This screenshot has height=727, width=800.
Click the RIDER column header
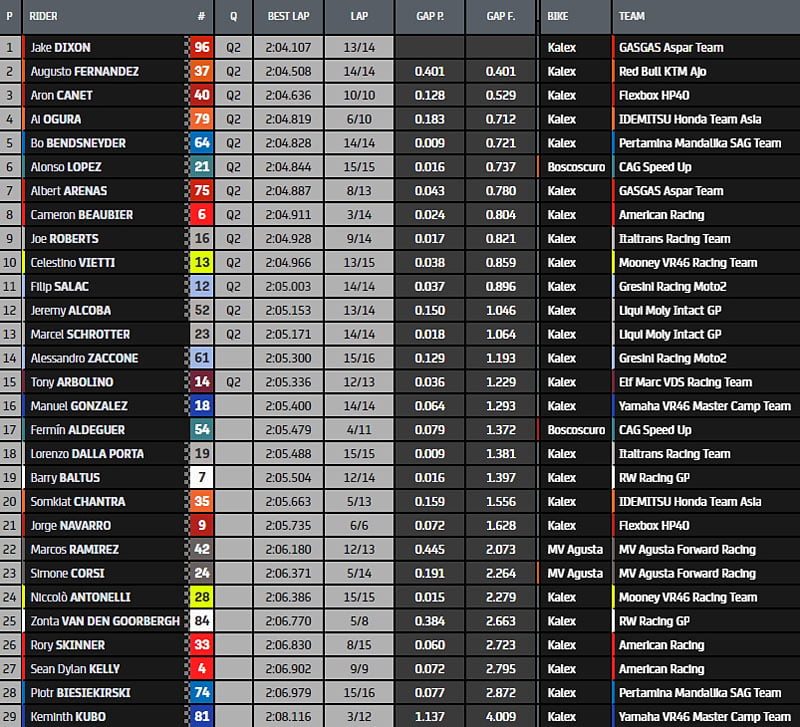point(44,16)
